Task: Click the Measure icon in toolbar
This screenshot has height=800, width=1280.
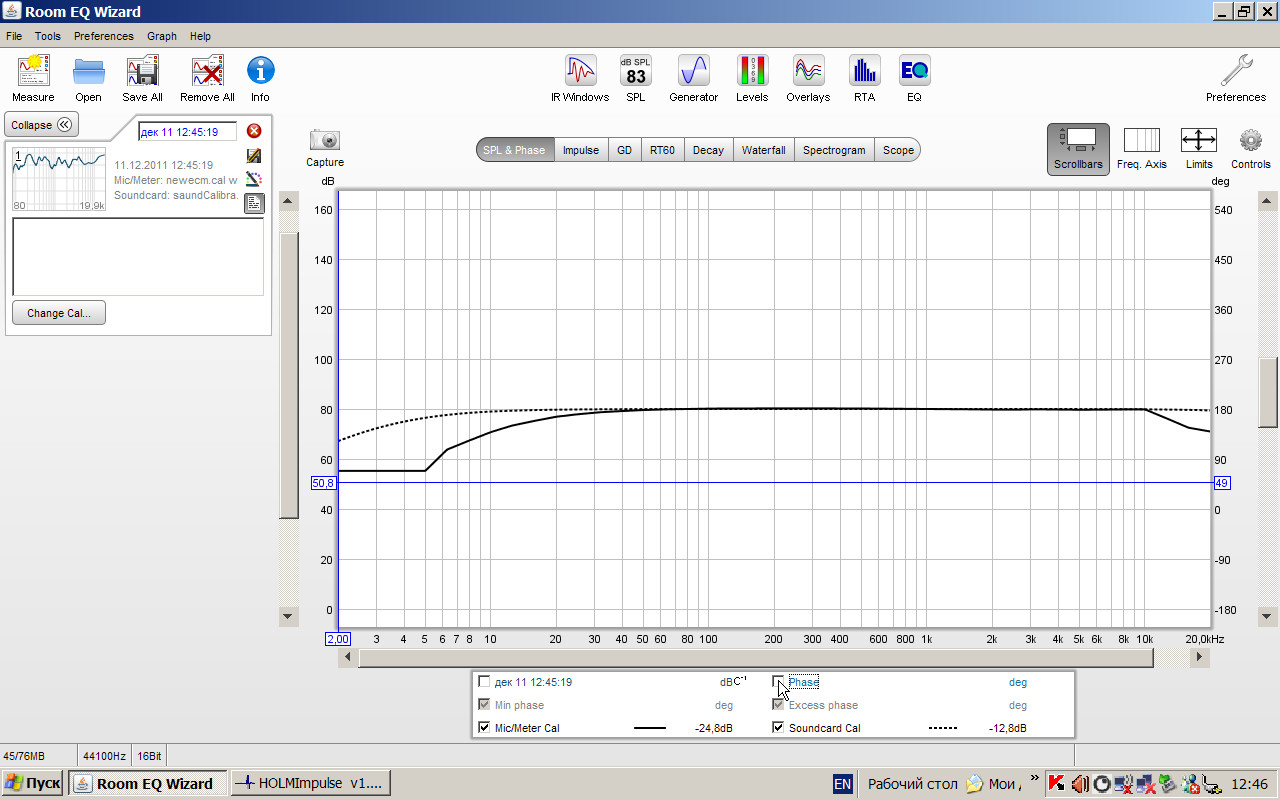Action: [33, 73]
